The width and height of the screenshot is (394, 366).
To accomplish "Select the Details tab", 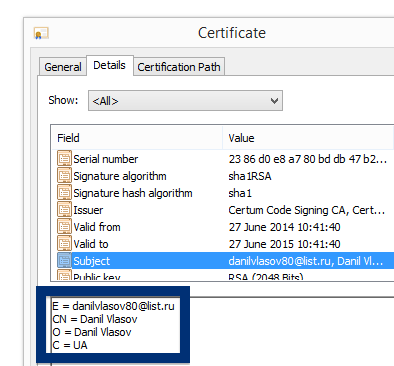I will (110, 65).
